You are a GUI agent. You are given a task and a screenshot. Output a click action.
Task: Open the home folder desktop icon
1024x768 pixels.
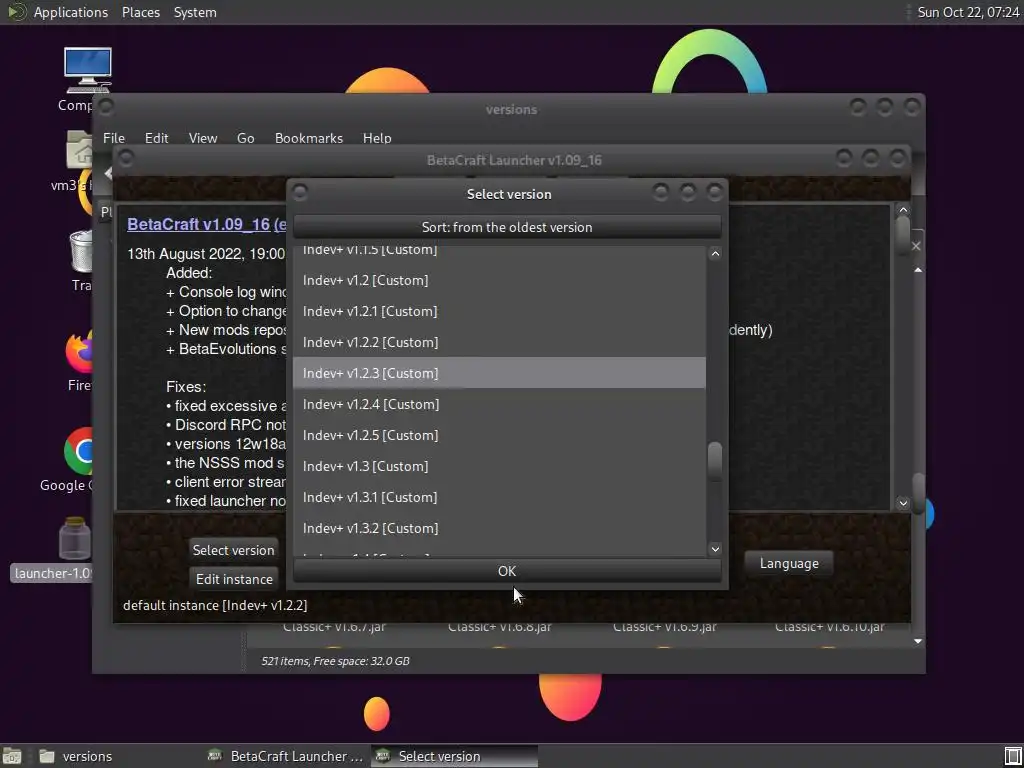(79, 150)
